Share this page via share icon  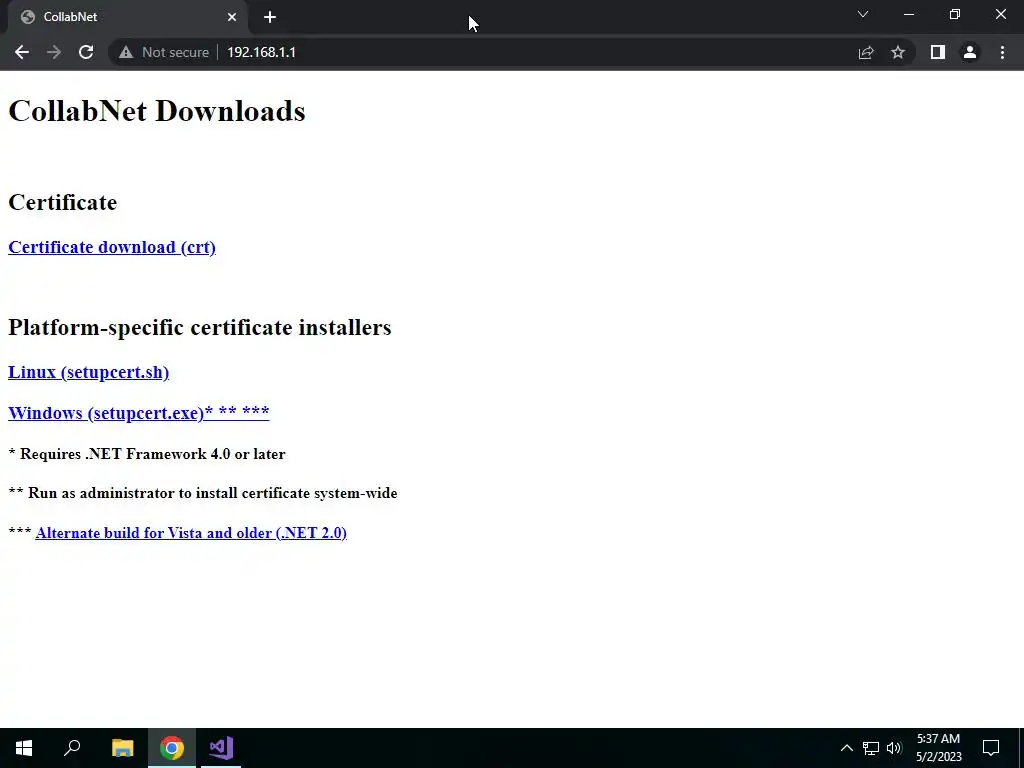point(866,52)
